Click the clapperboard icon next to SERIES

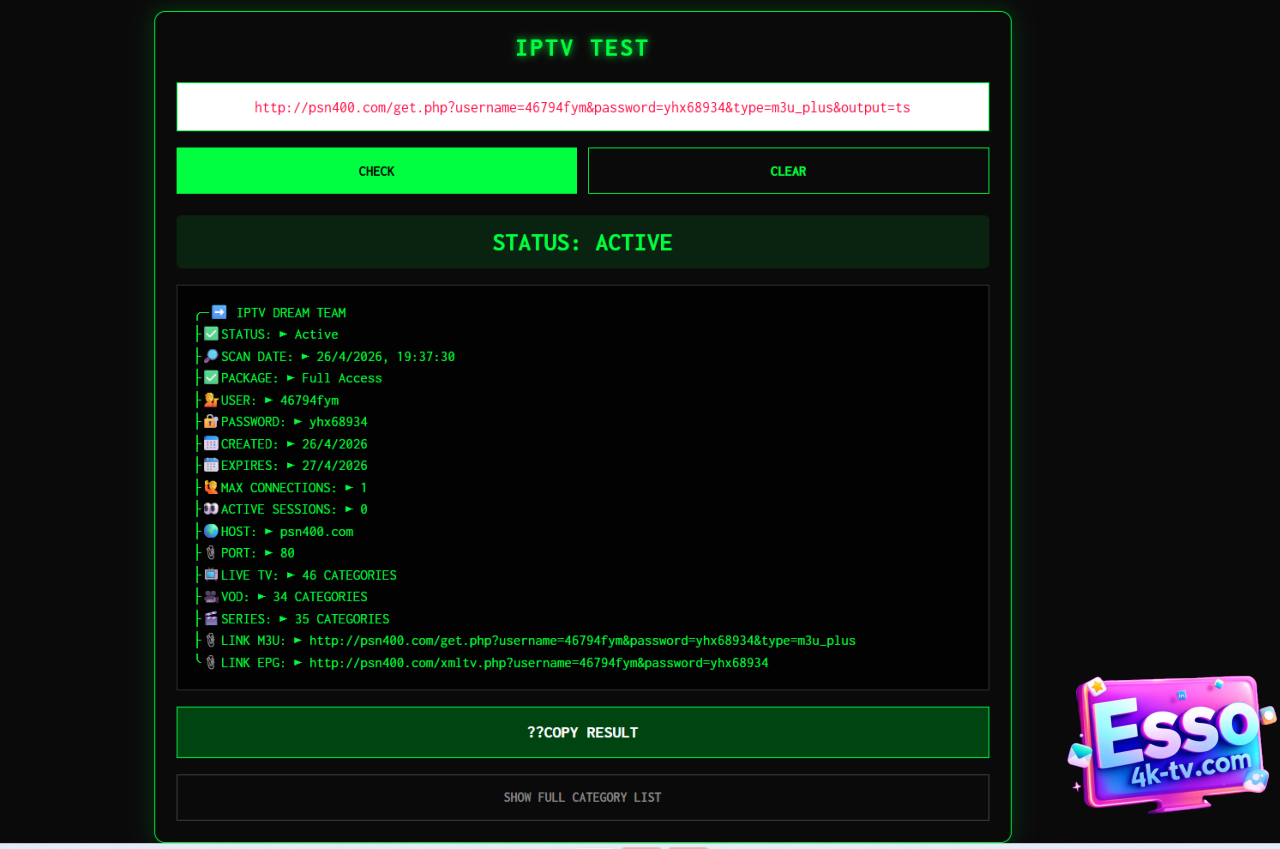click(211, 618)
